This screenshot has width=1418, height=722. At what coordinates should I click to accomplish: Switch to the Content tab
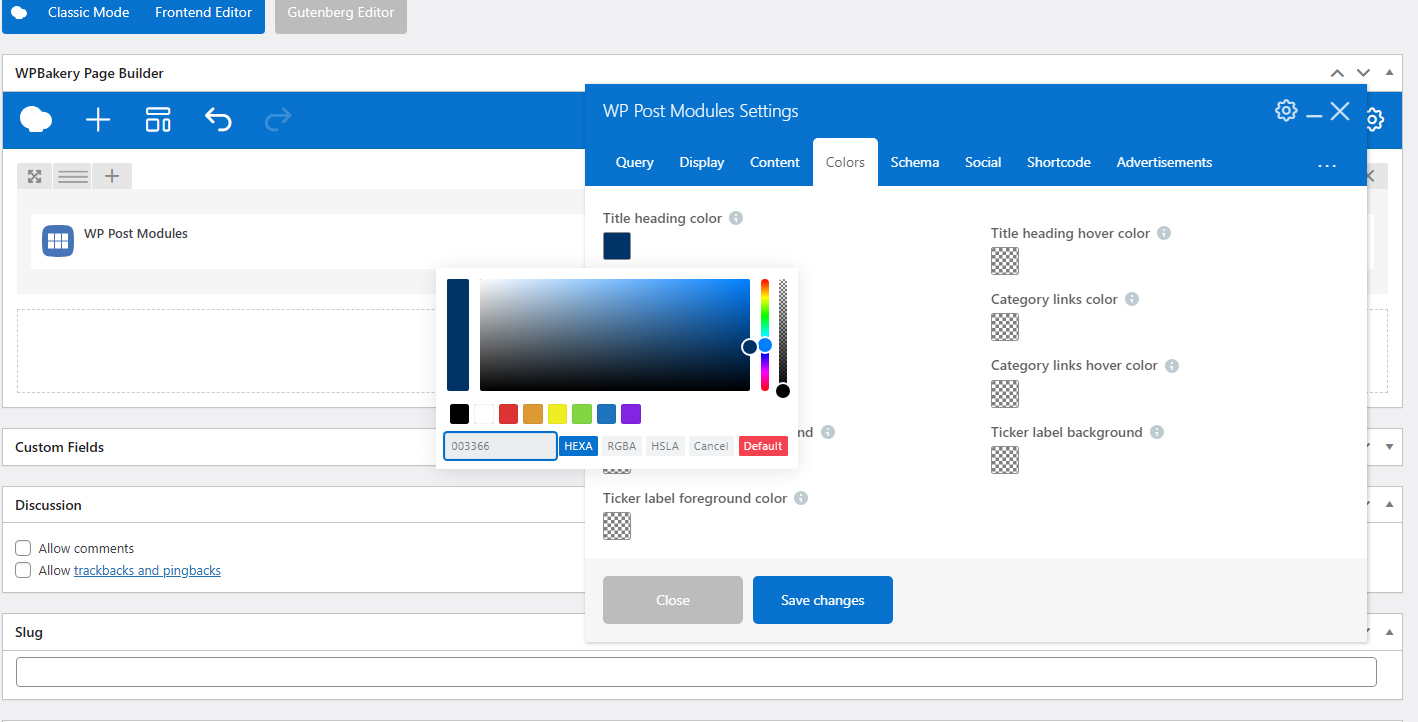click(x=775, y=162)
